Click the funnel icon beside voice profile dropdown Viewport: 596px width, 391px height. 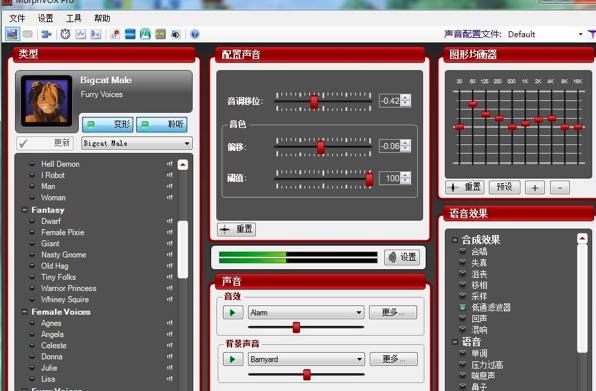[x=592, y=34]
